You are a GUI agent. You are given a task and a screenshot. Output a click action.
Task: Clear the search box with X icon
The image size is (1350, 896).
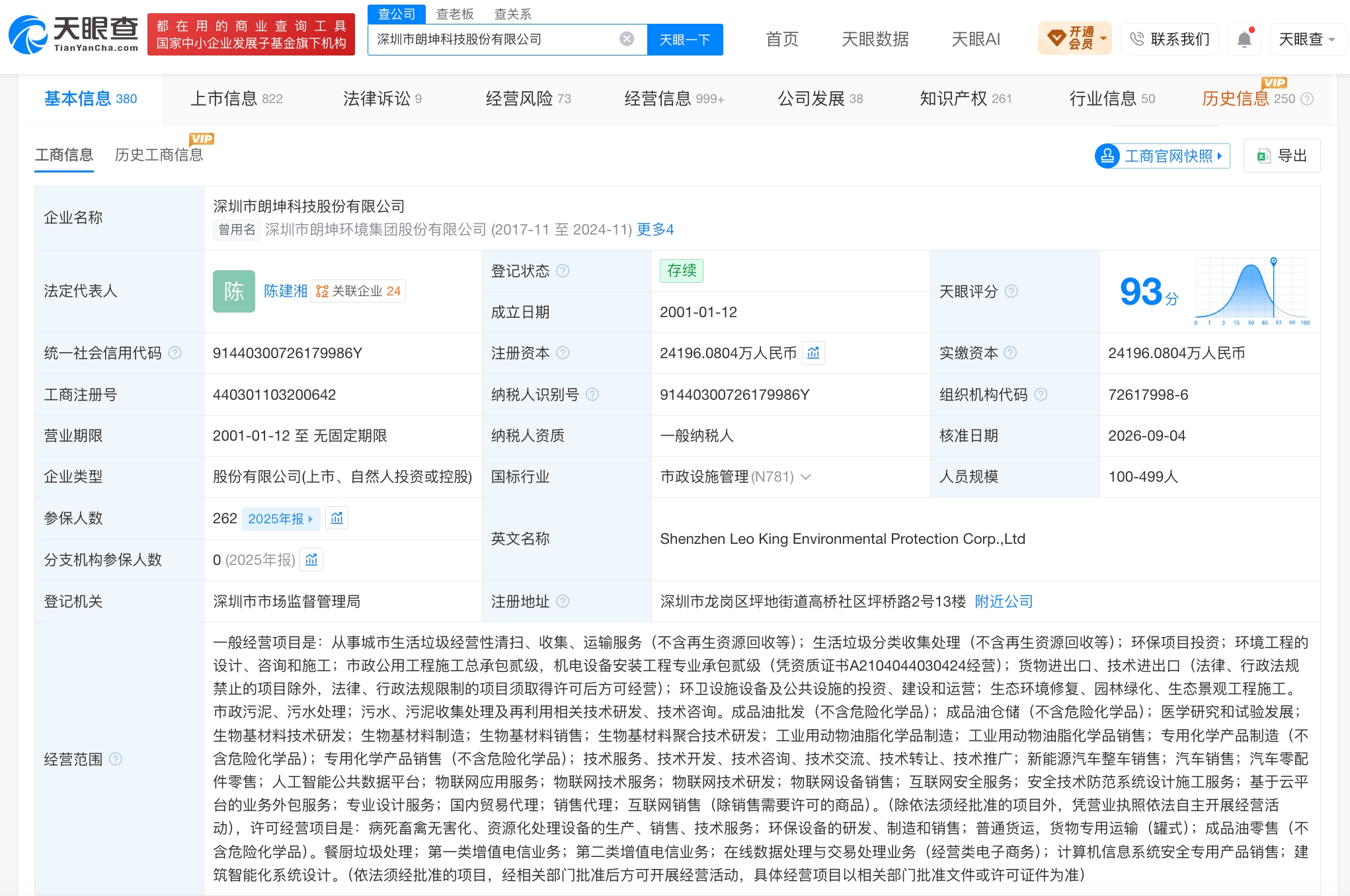[x=627, y=39]
